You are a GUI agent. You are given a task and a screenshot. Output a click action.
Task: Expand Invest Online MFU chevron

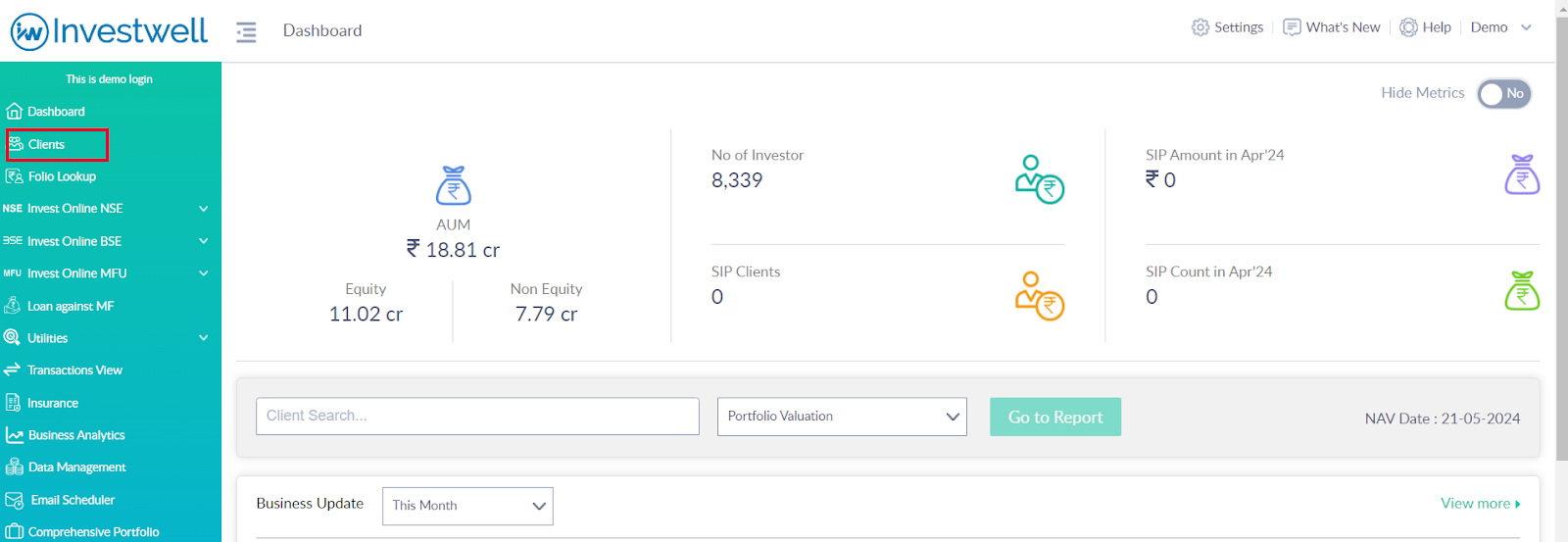click(204, 273)
